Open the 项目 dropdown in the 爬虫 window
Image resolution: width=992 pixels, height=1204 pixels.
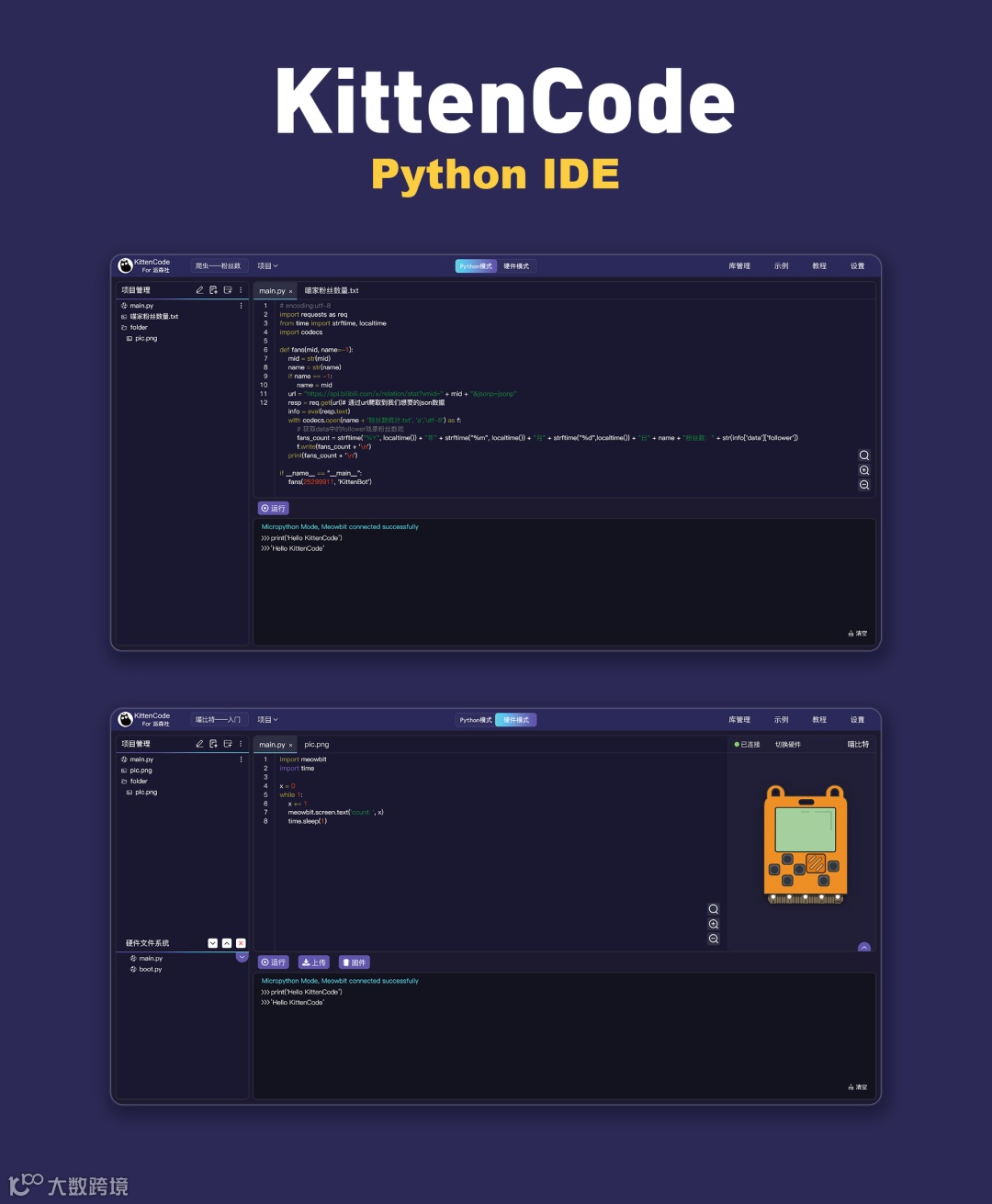click(x=267, y=266)
